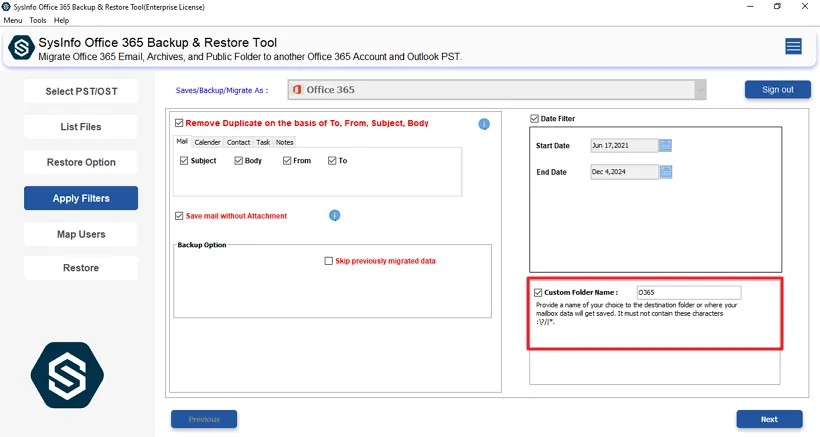Open the End Date calendar picker icon
Screen dimensions: 820x437
click(666, 172)
